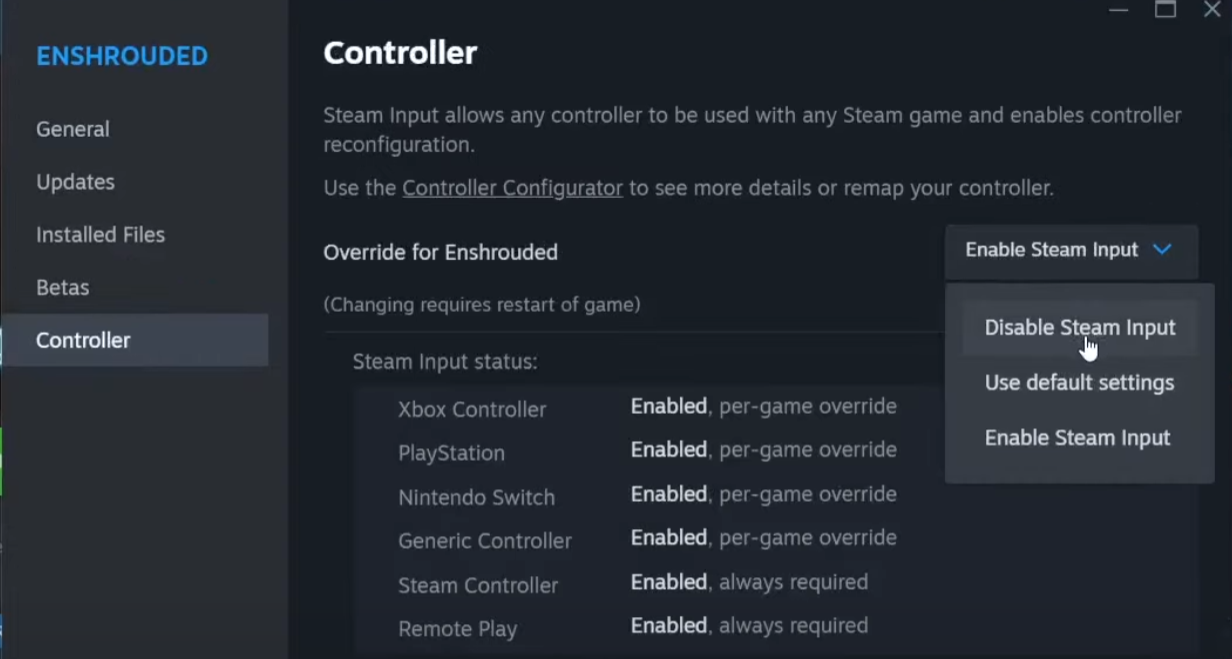Click the dropdown chevron arrow icon
Image resolution: width=1232 pixels, height=659 pixels.
[x=1162, y=250]
